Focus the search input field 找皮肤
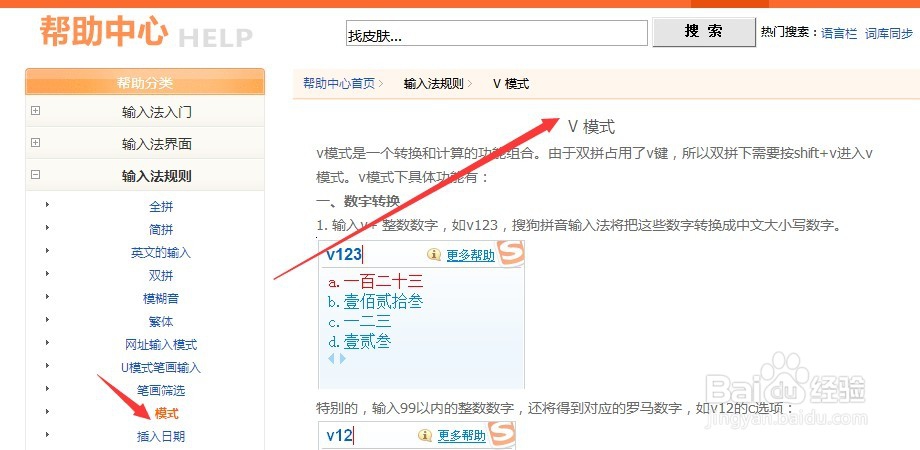This screenshot has width=920, height=450. tap(496, 33)
